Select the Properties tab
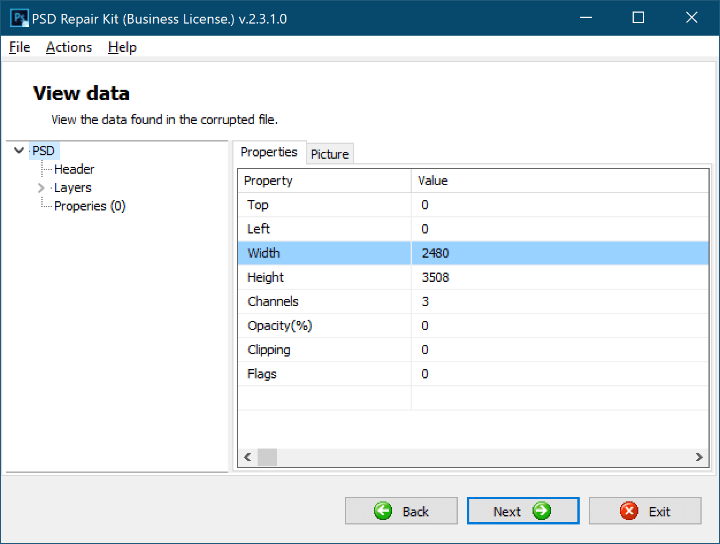Viewport: 720px width, 544px height. tap(269, 152)
